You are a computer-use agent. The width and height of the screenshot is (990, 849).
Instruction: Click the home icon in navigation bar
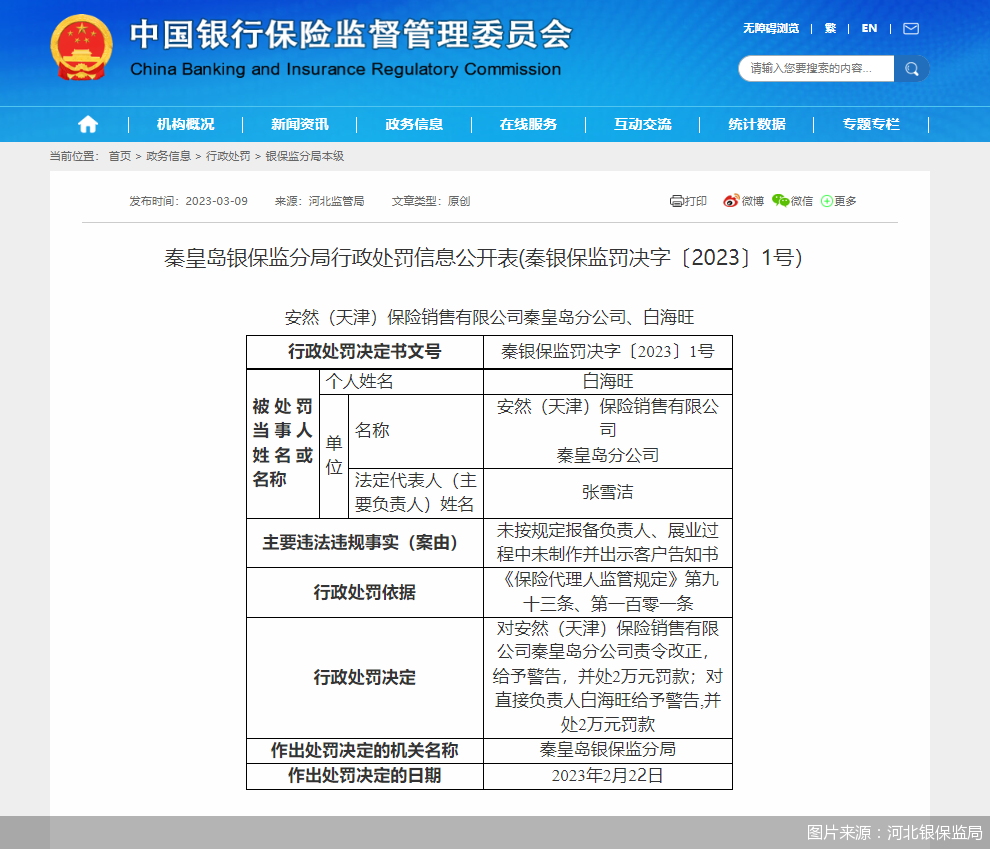tap(88, 124)
